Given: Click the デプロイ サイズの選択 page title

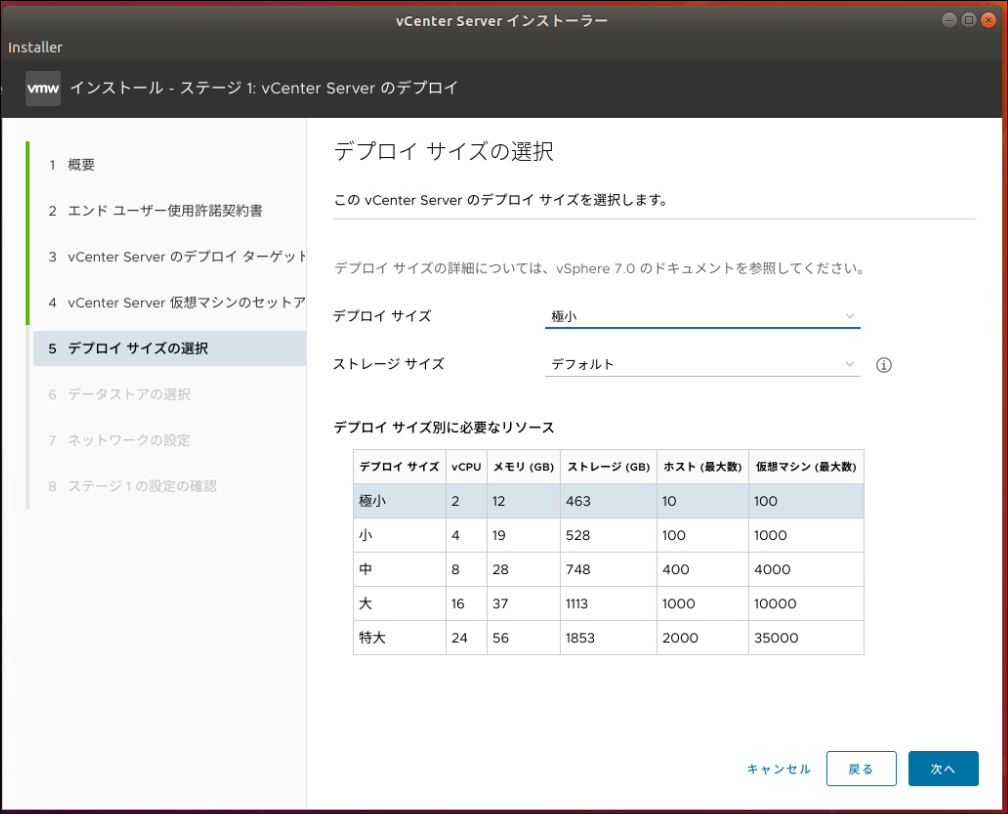Looking at the screenshot, I should click(444, 152).
